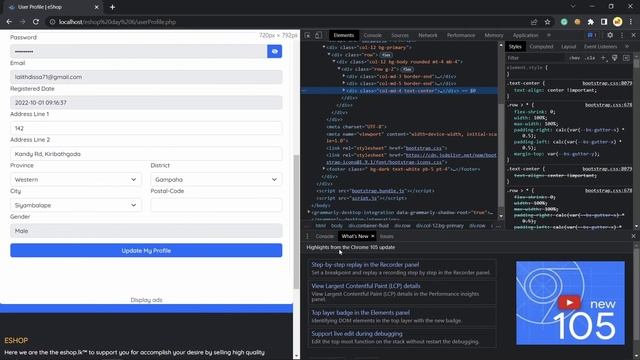Image resolution: width=640 pixels, height=360 pixels.
Task: Close the DevTools panel
Action: coord(633,36)
